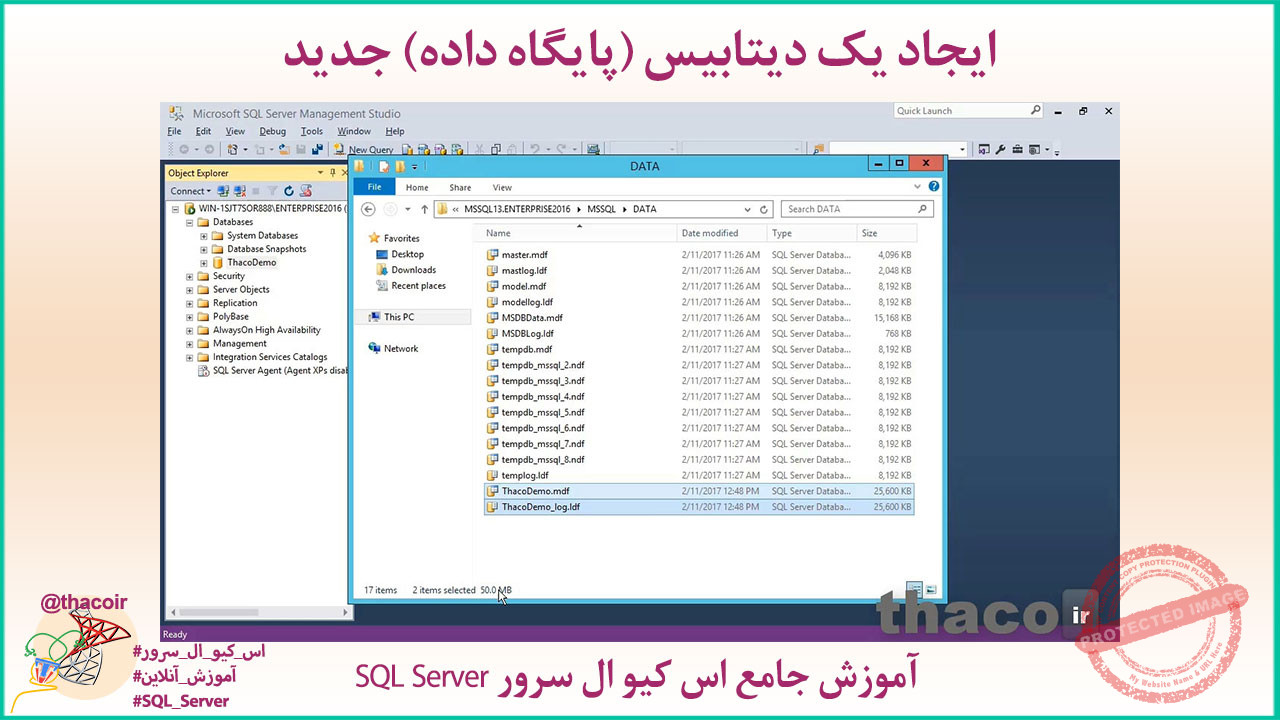This screenshot has height=720, width=1280.
Task: Expand the Database Snapshots node
Action: coord(204,249)
